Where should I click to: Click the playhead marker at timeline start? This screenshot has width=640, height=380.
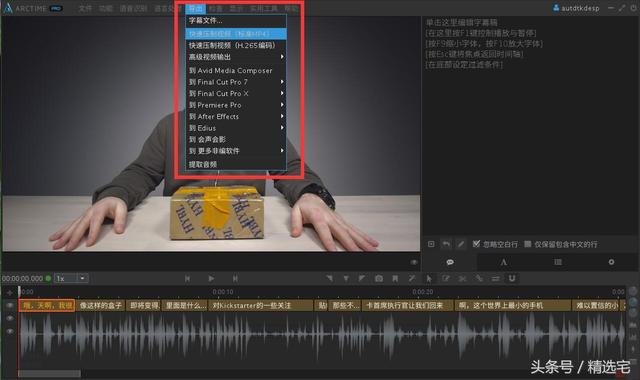(x=19, y=291)
